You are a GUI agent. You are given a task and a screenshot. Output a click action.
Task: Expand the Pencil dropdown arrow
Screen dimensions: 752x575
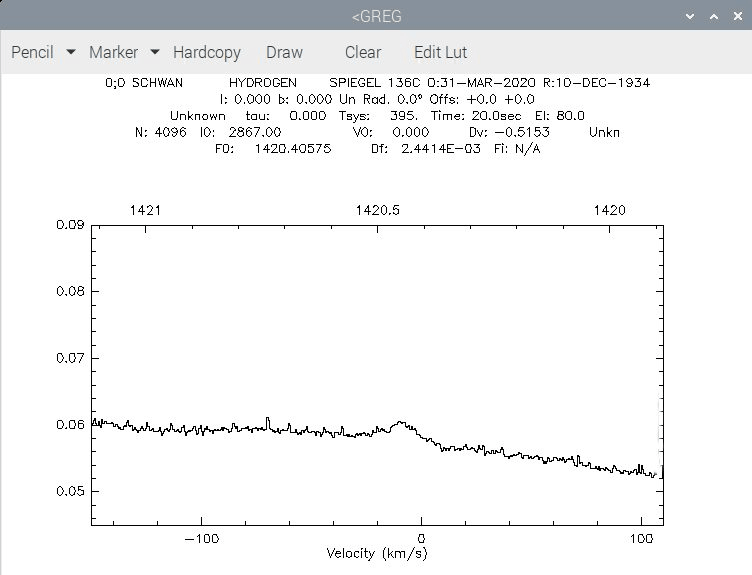[x=71, y=52]
